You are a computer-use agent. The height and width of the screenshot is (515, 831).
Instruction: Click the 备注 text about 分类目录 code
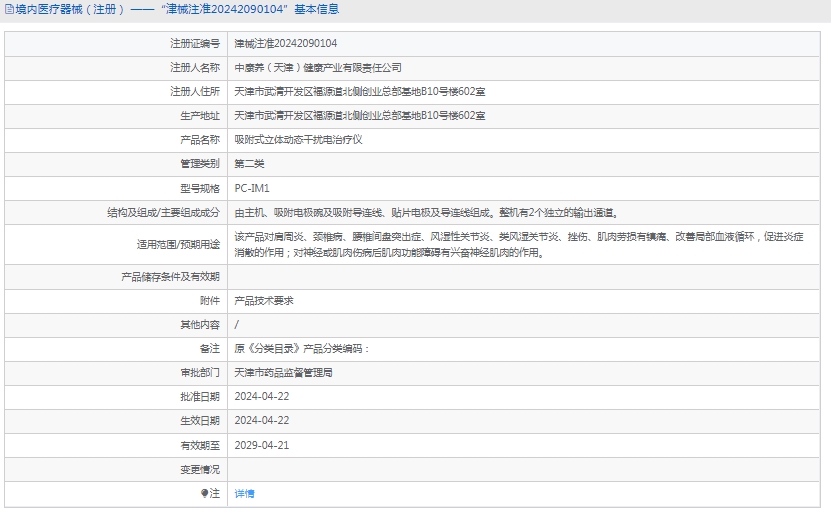(x=302, y=349)
